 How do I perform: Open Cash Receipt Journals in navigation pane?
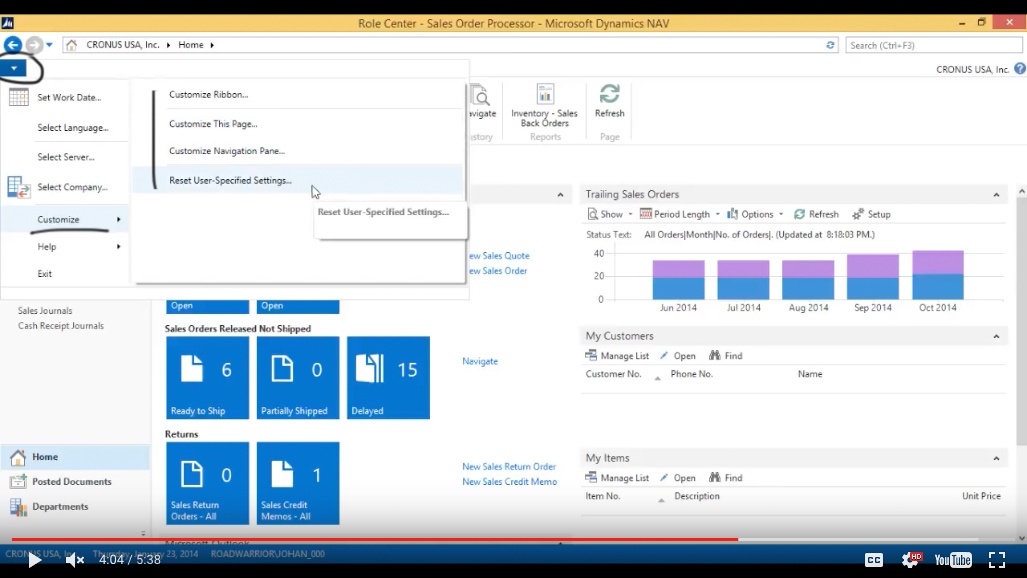pos(61,326)
